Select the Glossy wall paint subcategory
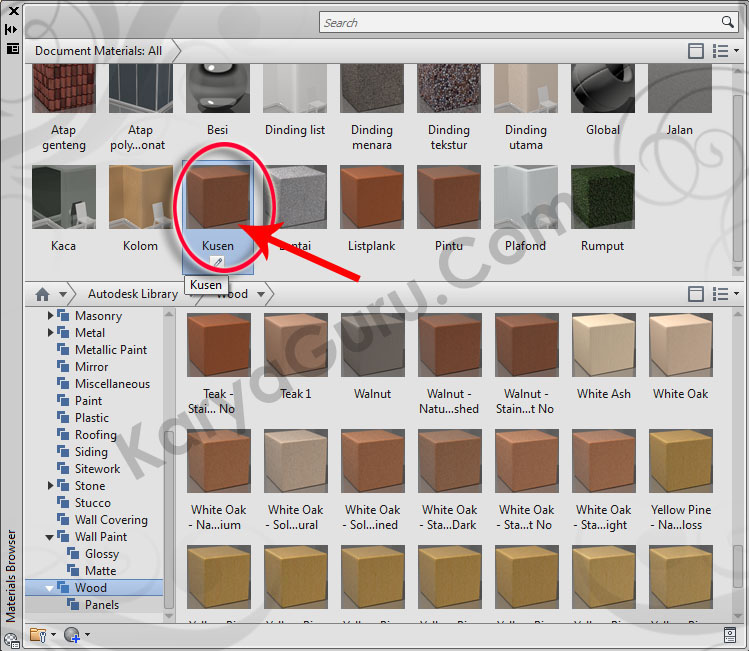The height and width of the screenshot is (651, 749). click(x=102, y=554)
